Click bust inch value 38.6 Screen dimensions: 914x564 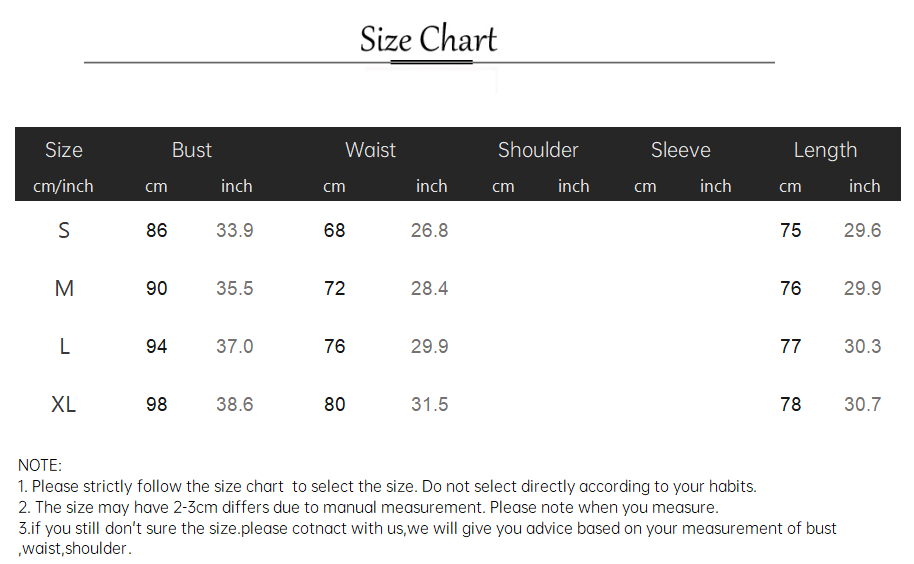click(235, 404)
